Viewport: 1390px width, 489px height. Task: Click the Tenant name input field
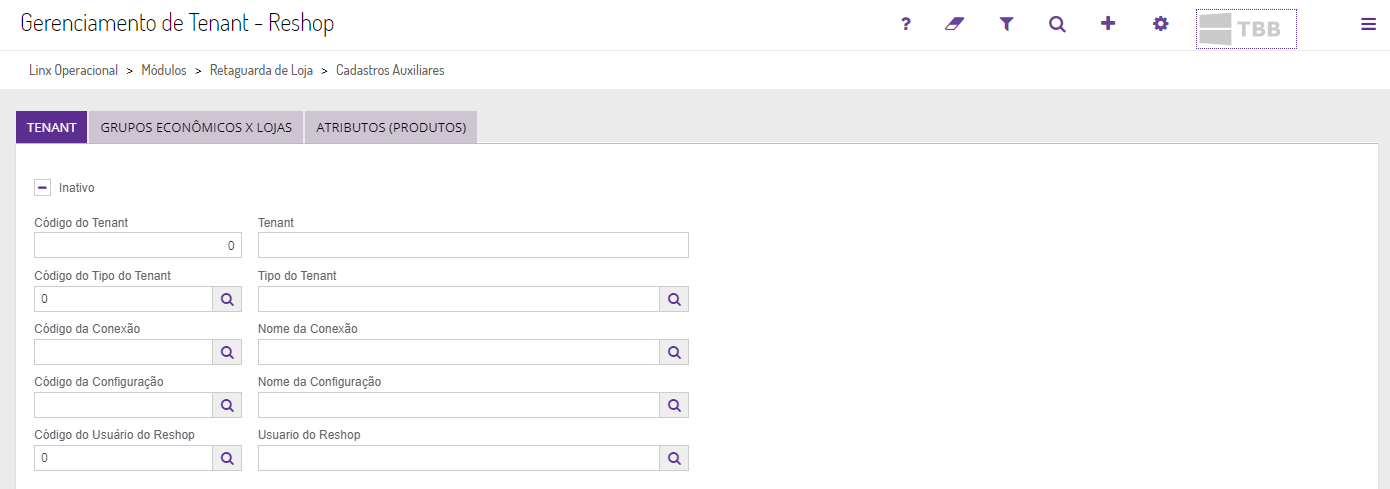473,245
